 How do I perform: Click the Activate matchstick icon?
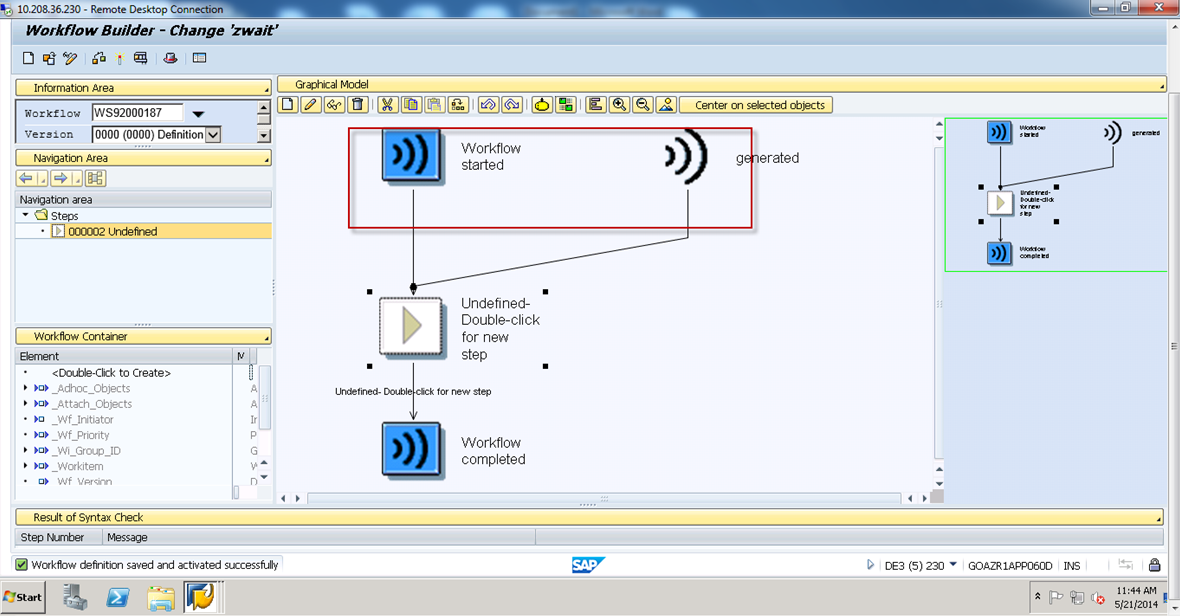tap(120, 58)
